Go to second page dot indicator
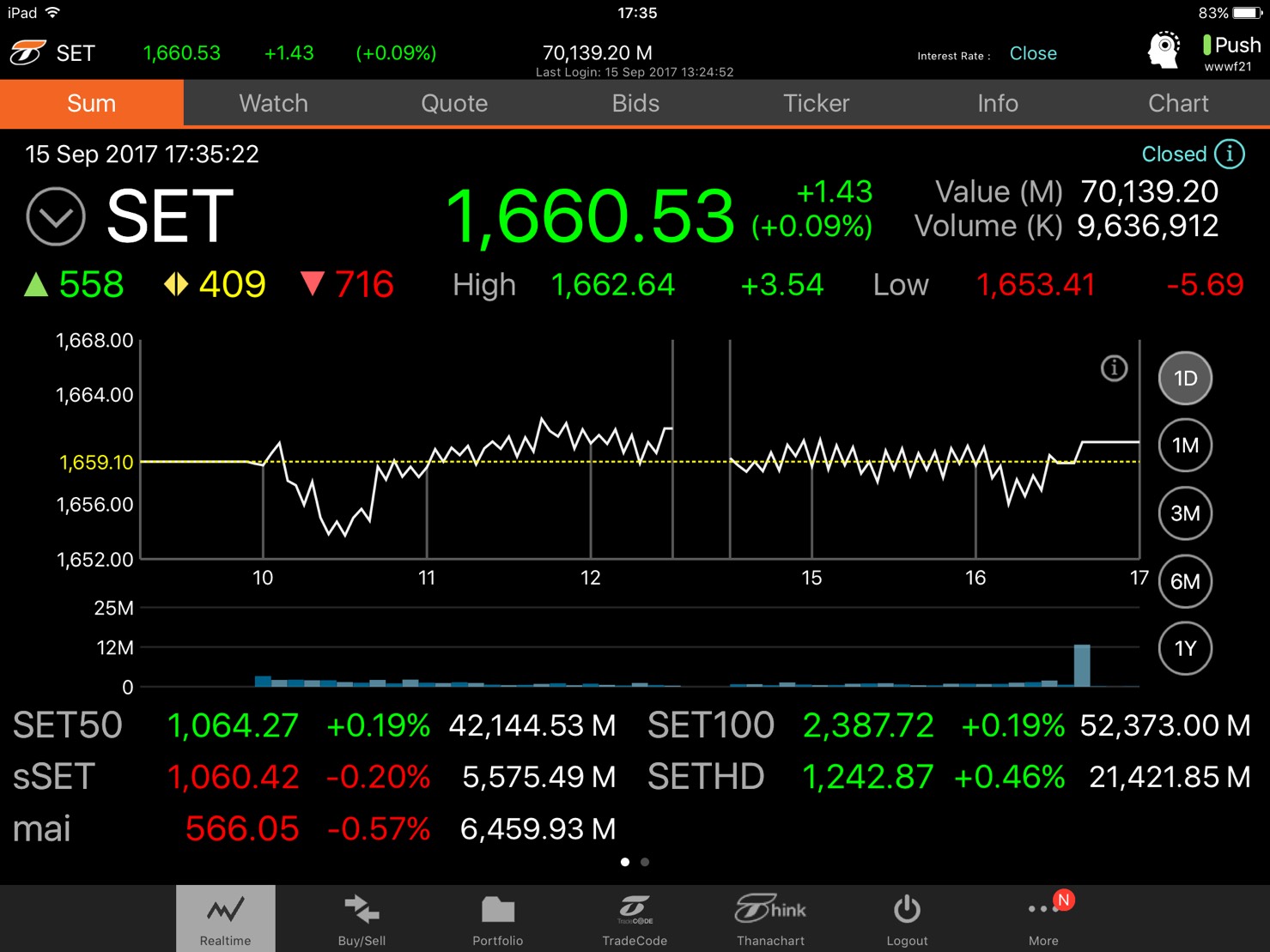Image resolution: width=1270 pixels, height=952 pixels. 645,862
